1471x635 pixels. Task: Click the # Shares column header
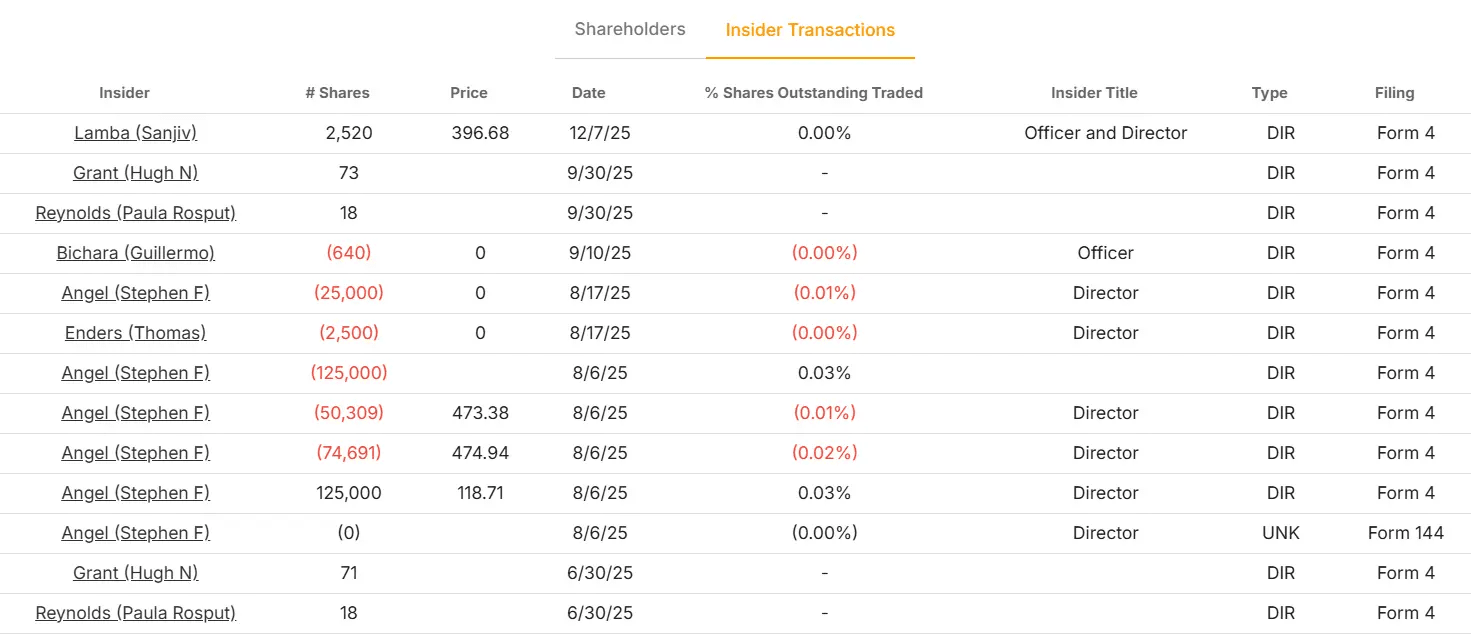pyautogui.click(x=337, y=93)
